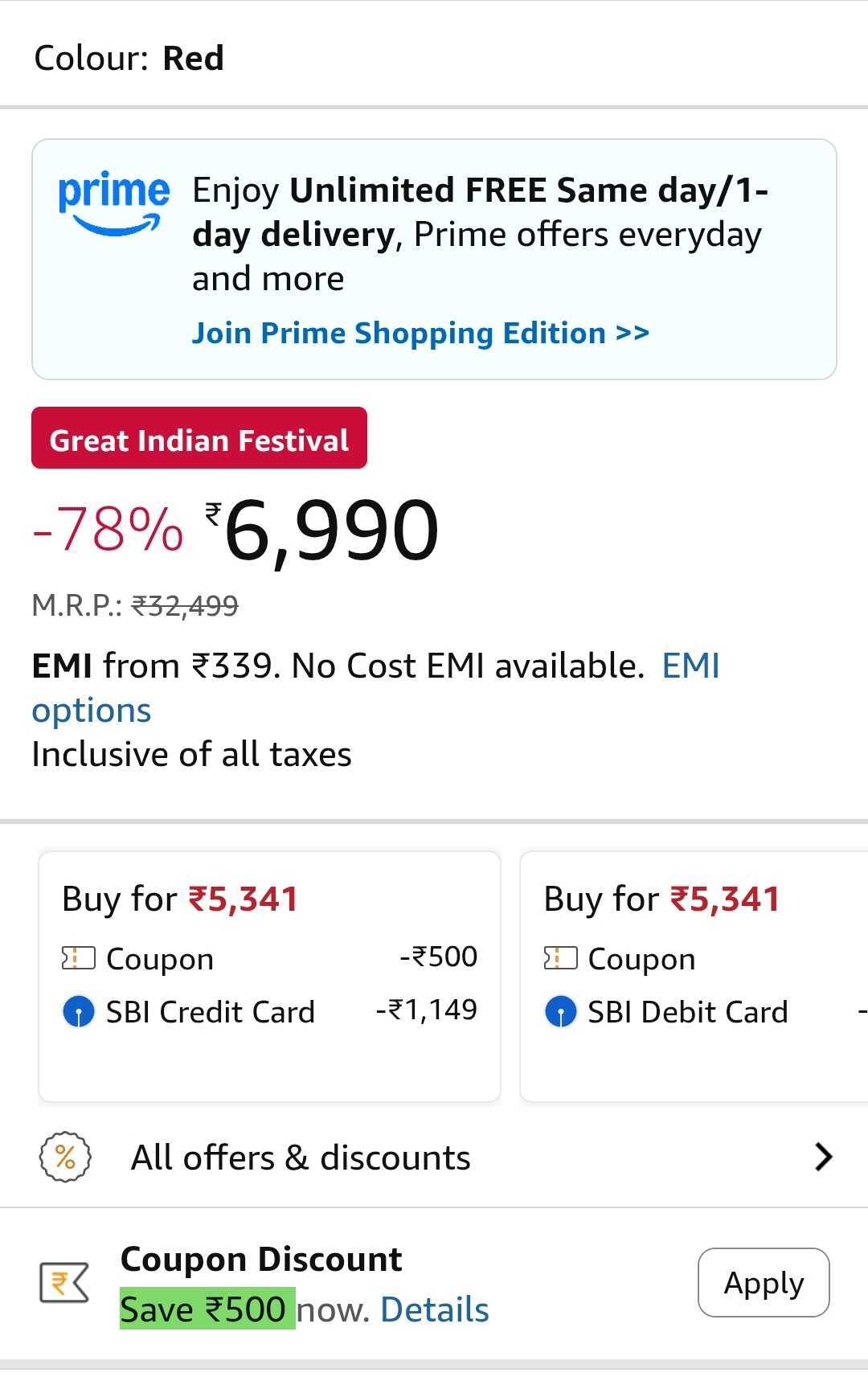View coupon Details link
868x1381 pixels.
click(434, 1309)
